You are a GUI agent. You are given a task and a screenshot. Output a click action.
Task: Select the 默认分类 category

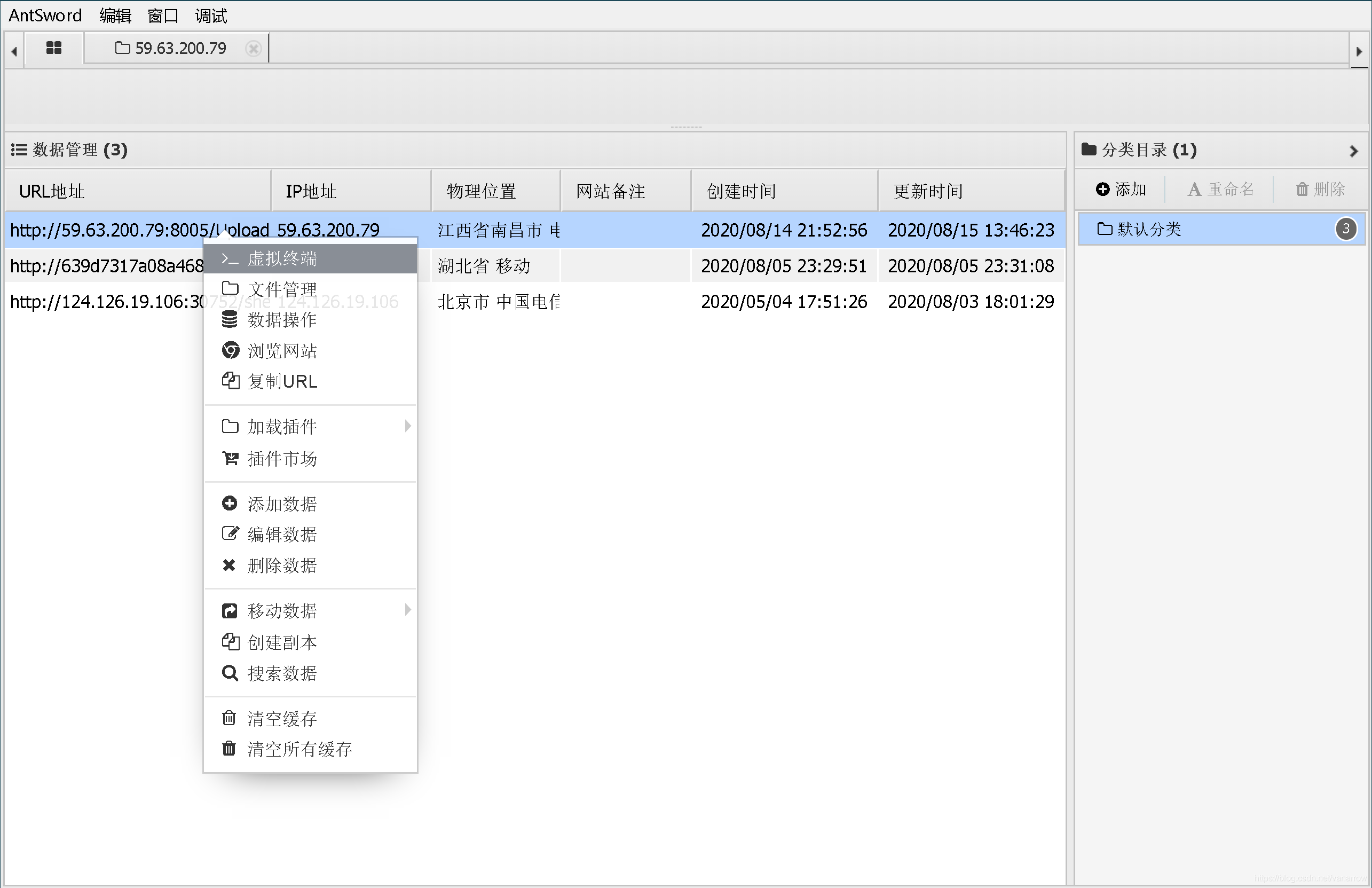click(x=1221, y=229)
